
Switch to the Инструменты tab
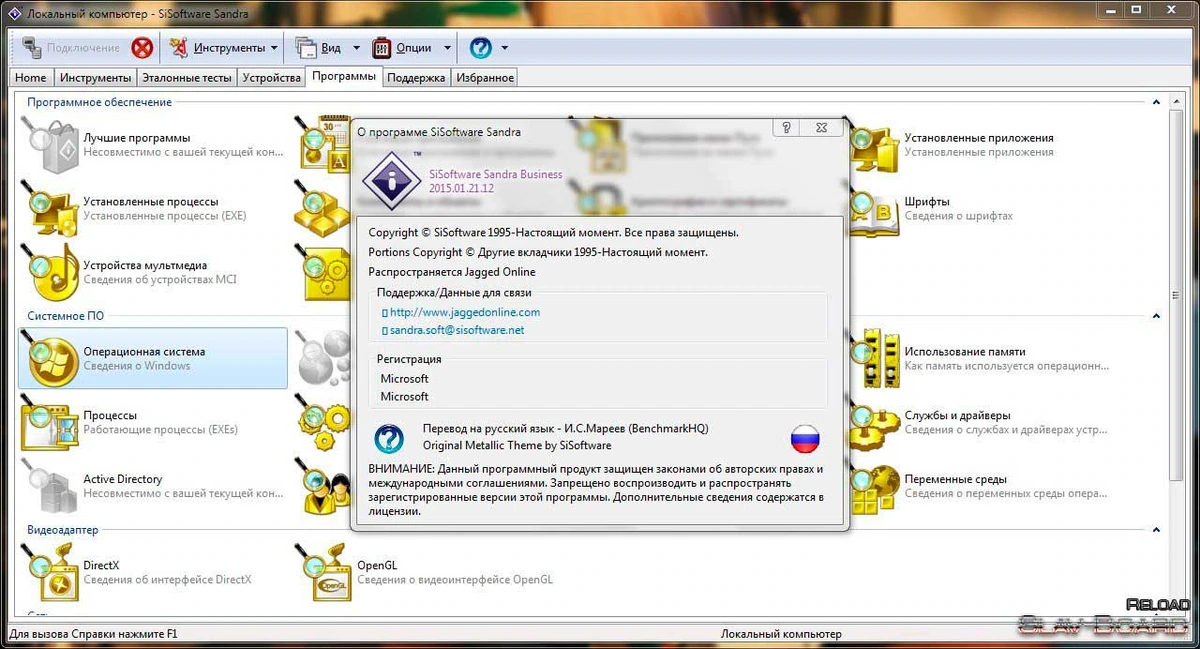click(95, 78)
